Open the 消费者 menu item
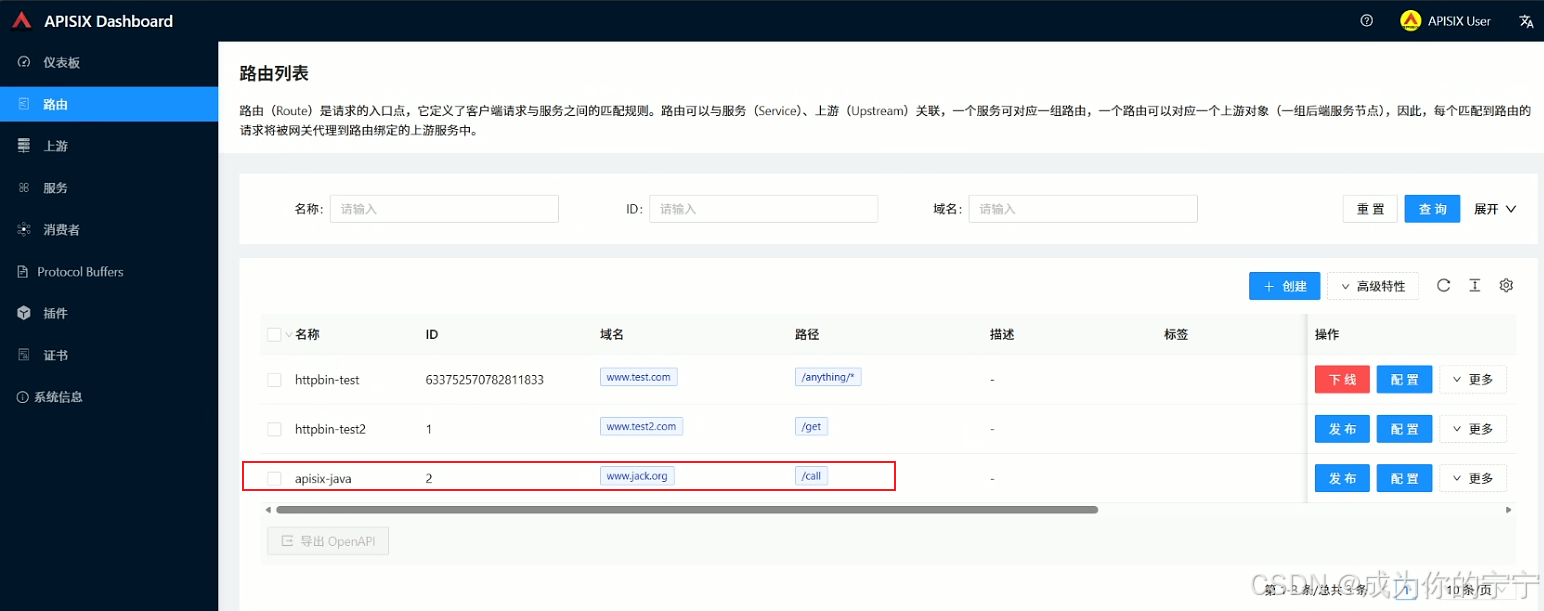Image resolution: width=1544 pixels, height=611 pixels. (109, 230)
